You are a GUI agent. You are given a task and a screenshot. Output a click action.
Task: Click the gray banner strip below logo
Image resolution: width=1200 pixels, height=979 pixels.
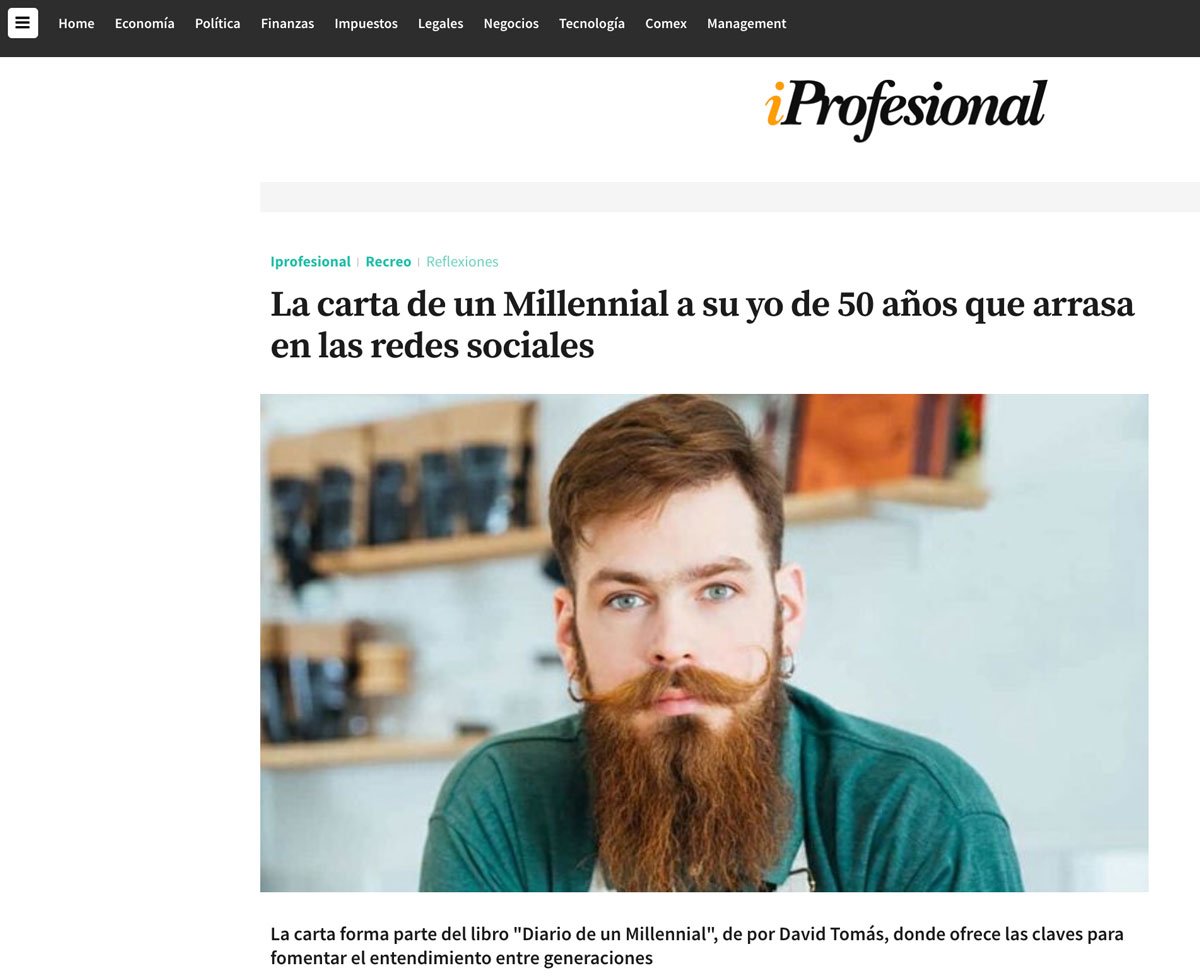pos(730,197)
